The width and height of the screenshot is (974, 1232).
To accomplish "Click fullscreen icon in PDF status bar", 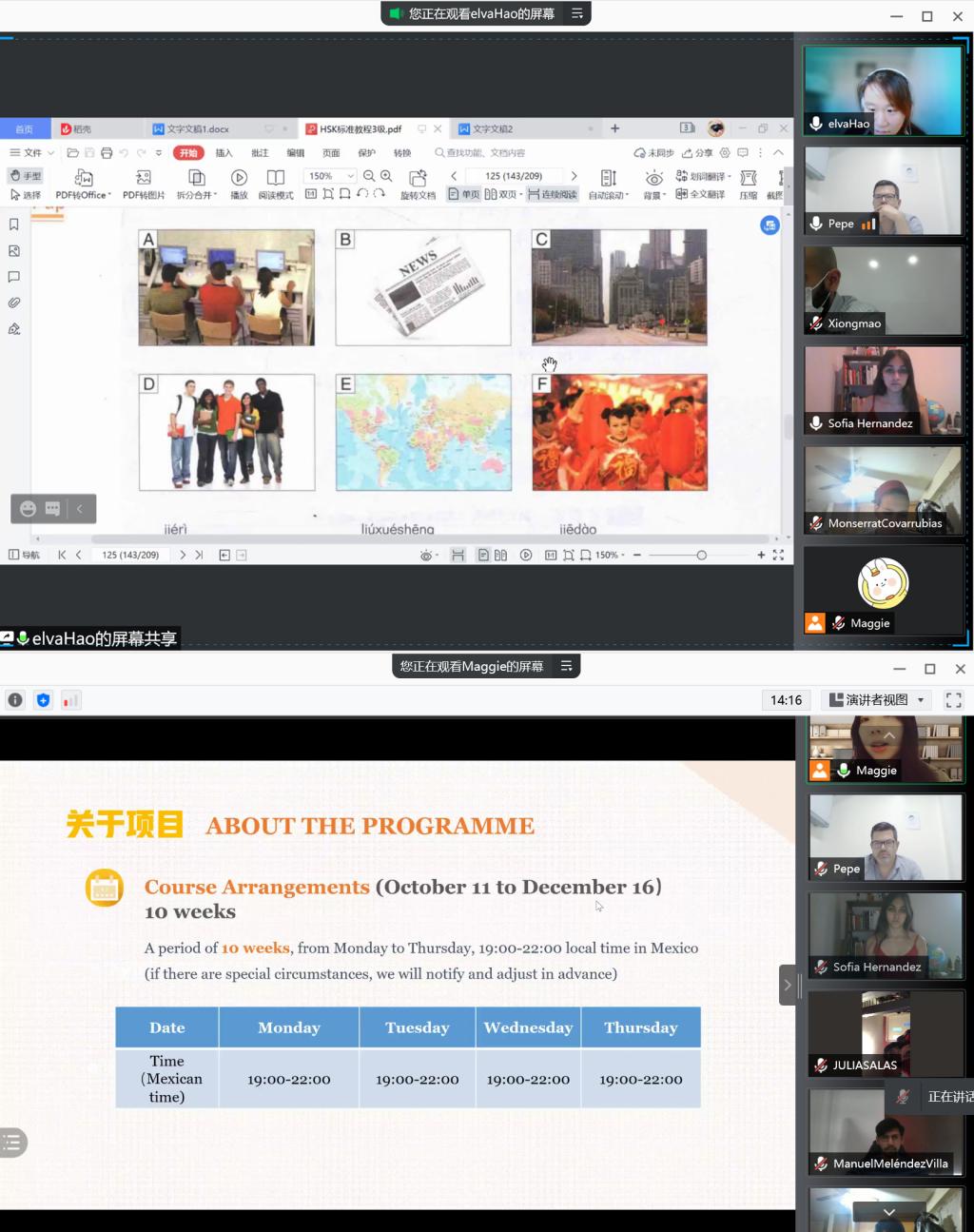I will pos(778,555).
